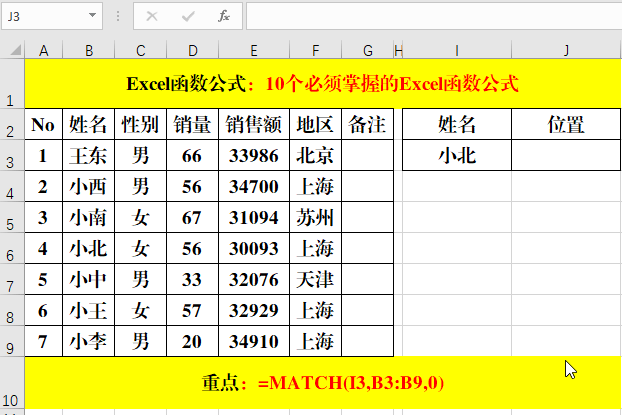Click the name cell '小西'
Image resolution: width=622 pixels, height=415 pixels.
click(88, 186)
